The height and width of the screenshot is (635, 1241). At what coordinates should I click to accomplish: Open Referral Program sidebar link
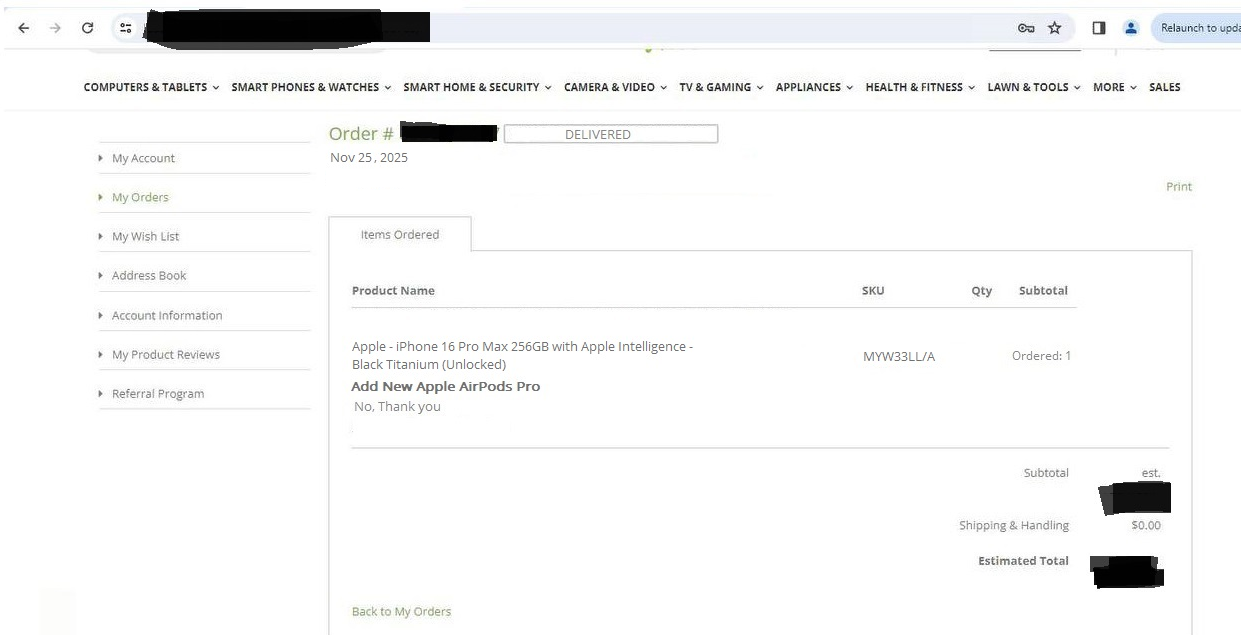(x=157, y=394)
